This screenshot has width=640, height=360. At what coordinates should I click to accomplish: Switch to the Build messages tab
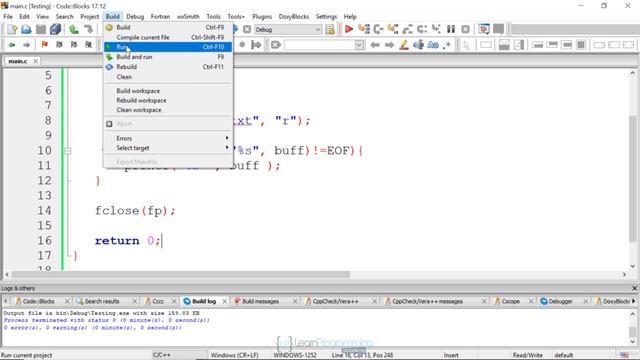pyautogui.click(x=260, y=301)
